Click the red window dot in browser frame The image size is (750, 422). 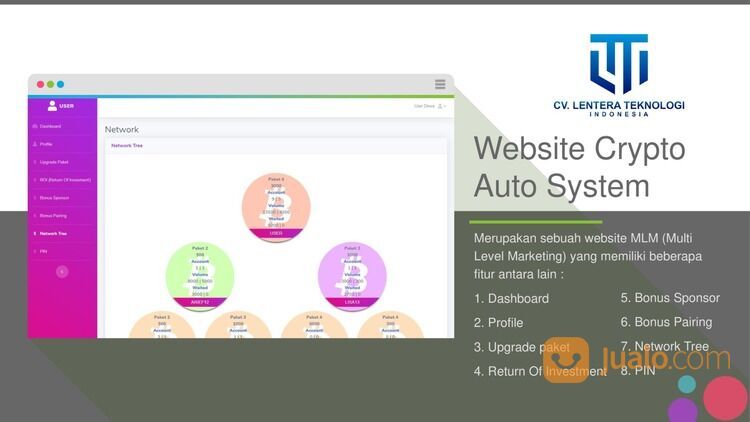click(x=40, y=84)
